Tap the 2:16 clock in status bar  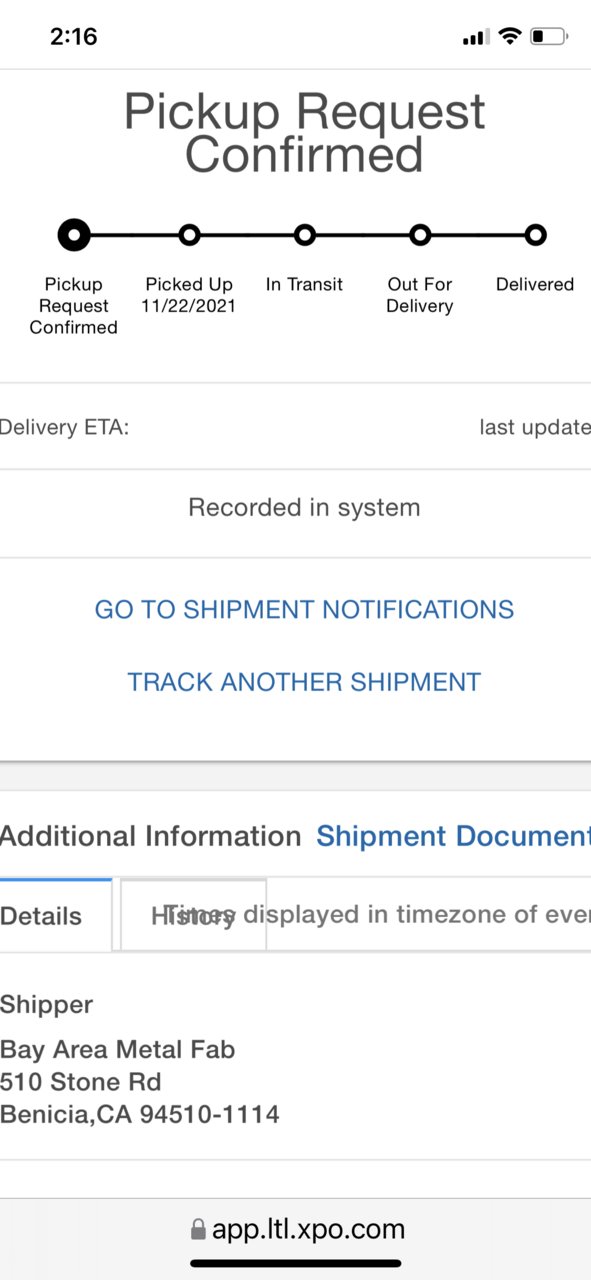74,37
